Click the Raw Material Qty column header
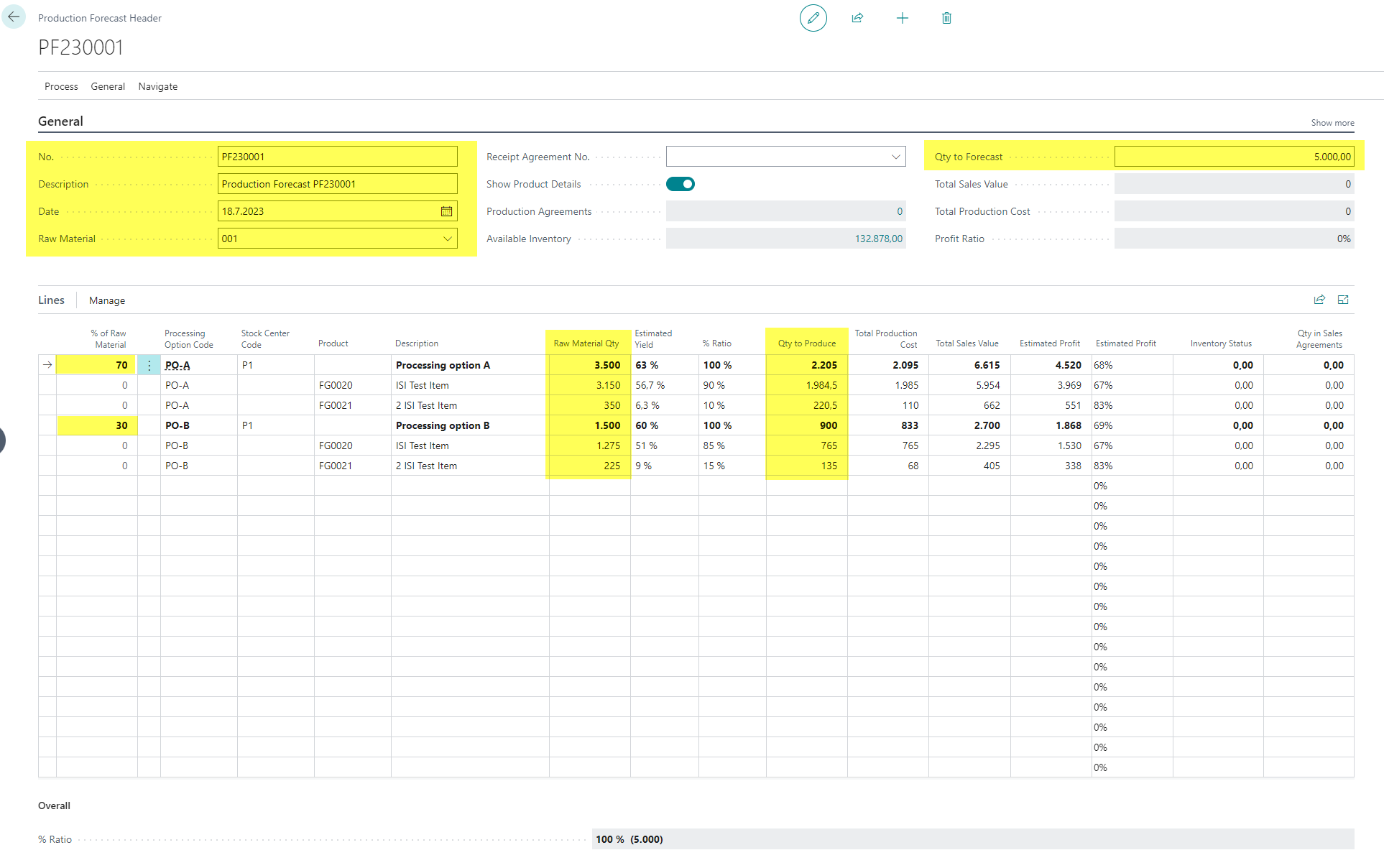This screenshot has width=1384, height=868. coord(586,343)
